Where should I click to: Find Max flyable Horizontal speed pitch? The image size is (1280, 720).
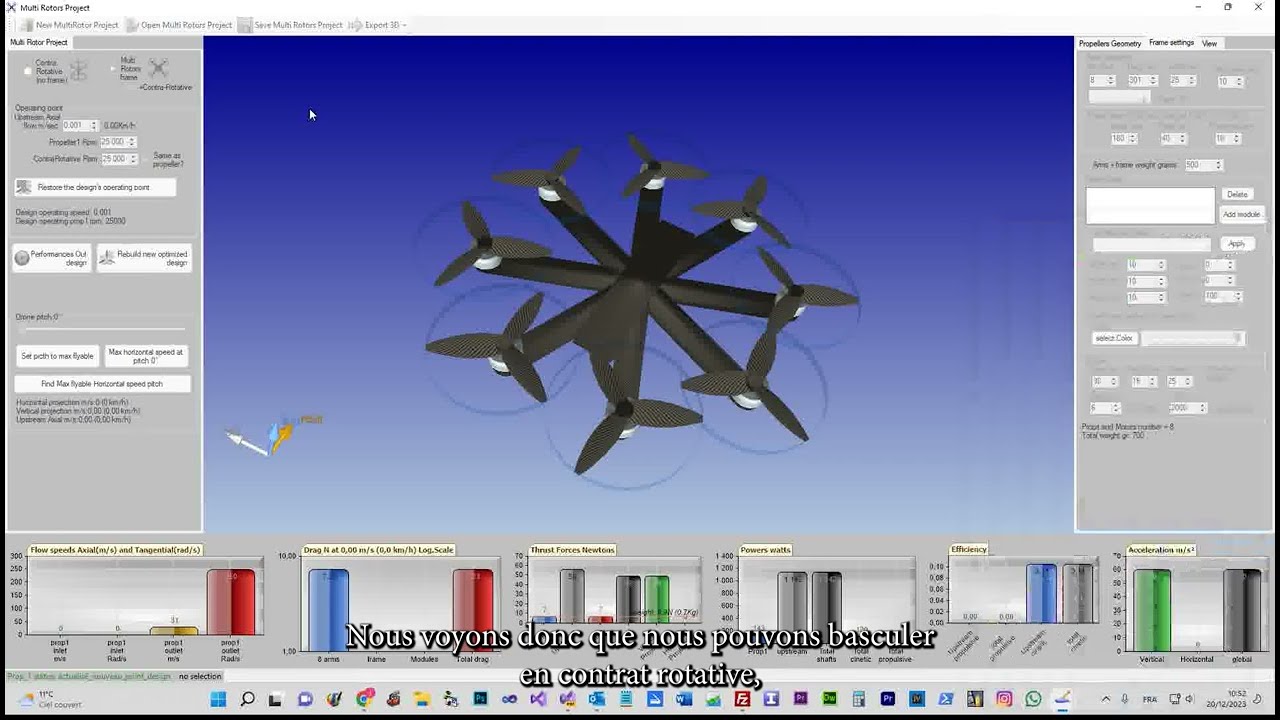coord(102,384)
